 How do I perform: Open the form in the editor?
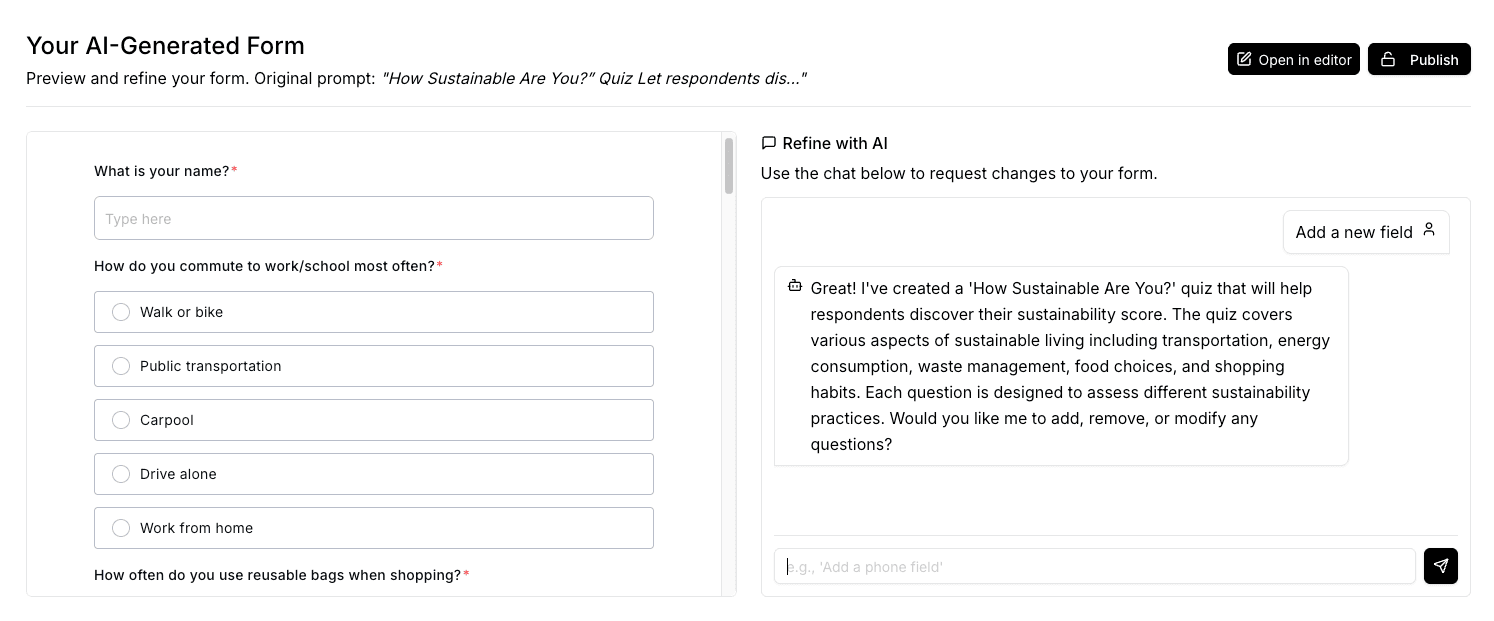[x=1294, y=59]
